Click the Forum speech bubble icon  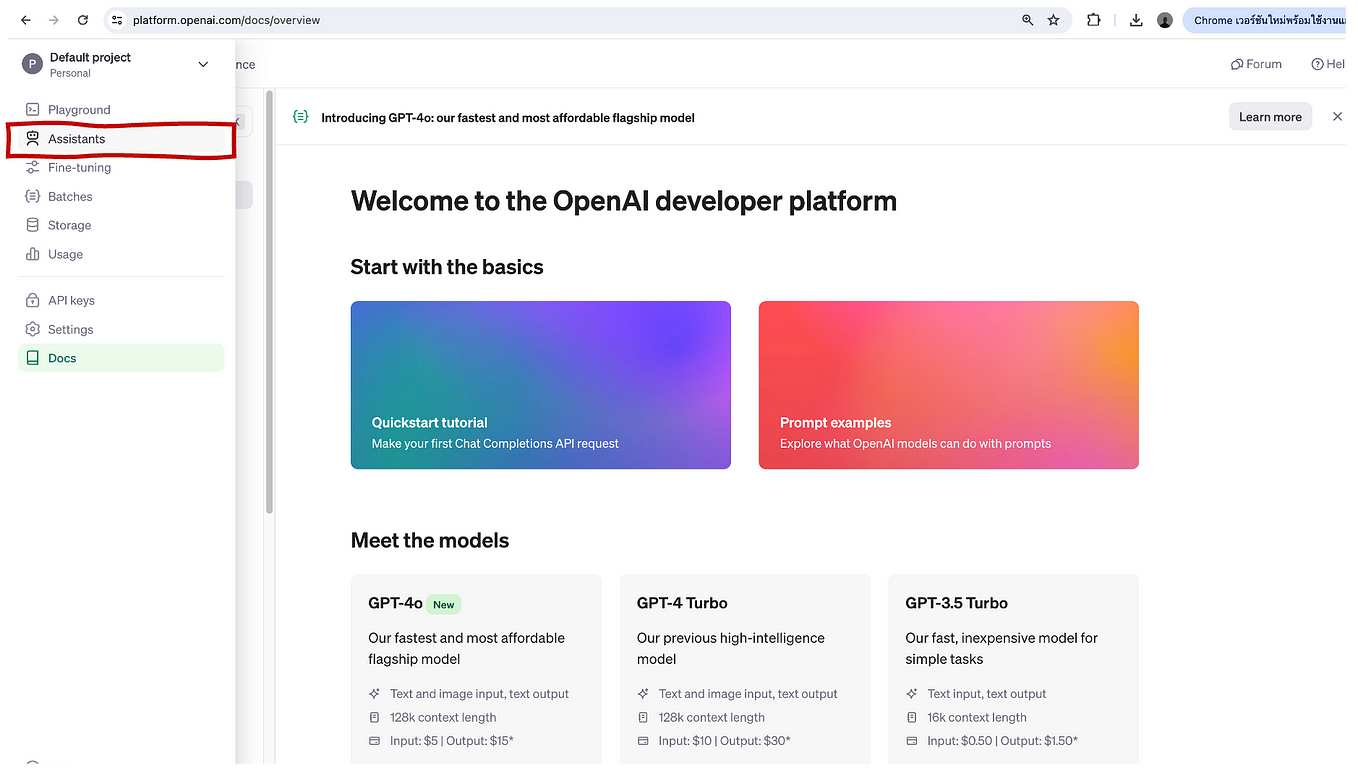[1237, 64]
